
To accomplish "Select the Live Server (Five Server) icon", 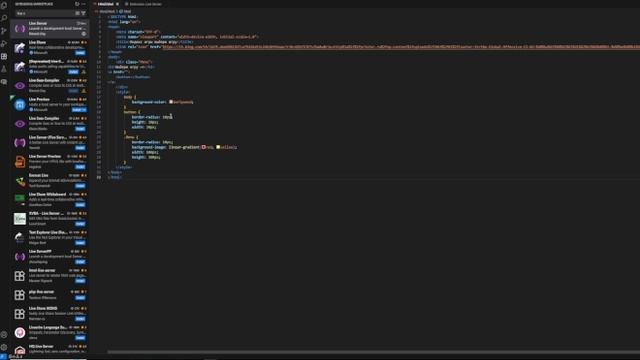I will (20, 143).
